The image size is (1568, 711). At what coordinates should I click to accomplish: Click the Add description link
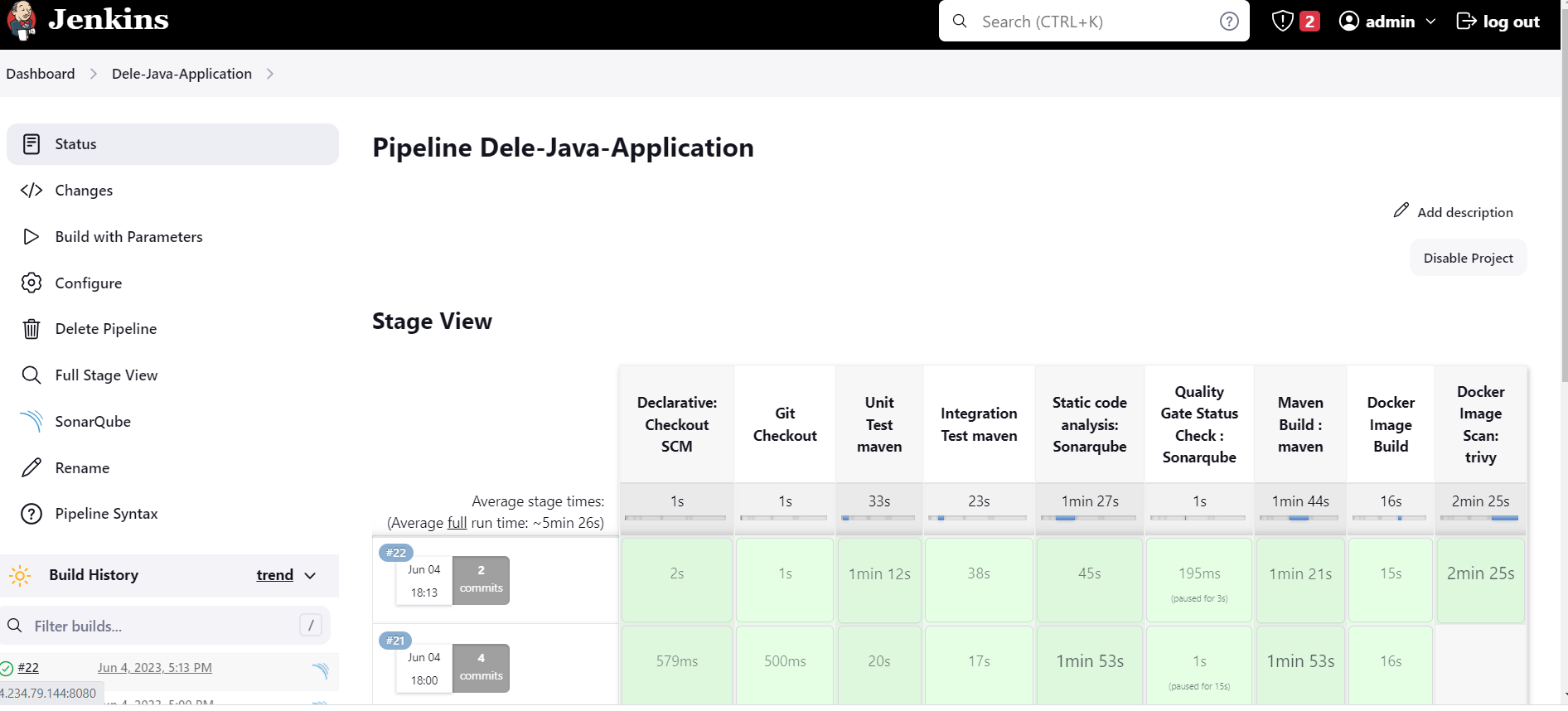click(1453, 212)
